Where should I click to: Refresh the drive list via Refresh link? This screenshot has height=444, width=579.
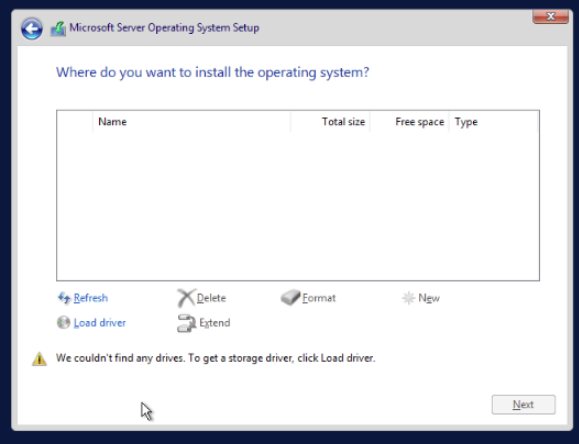tap(91, 298)
